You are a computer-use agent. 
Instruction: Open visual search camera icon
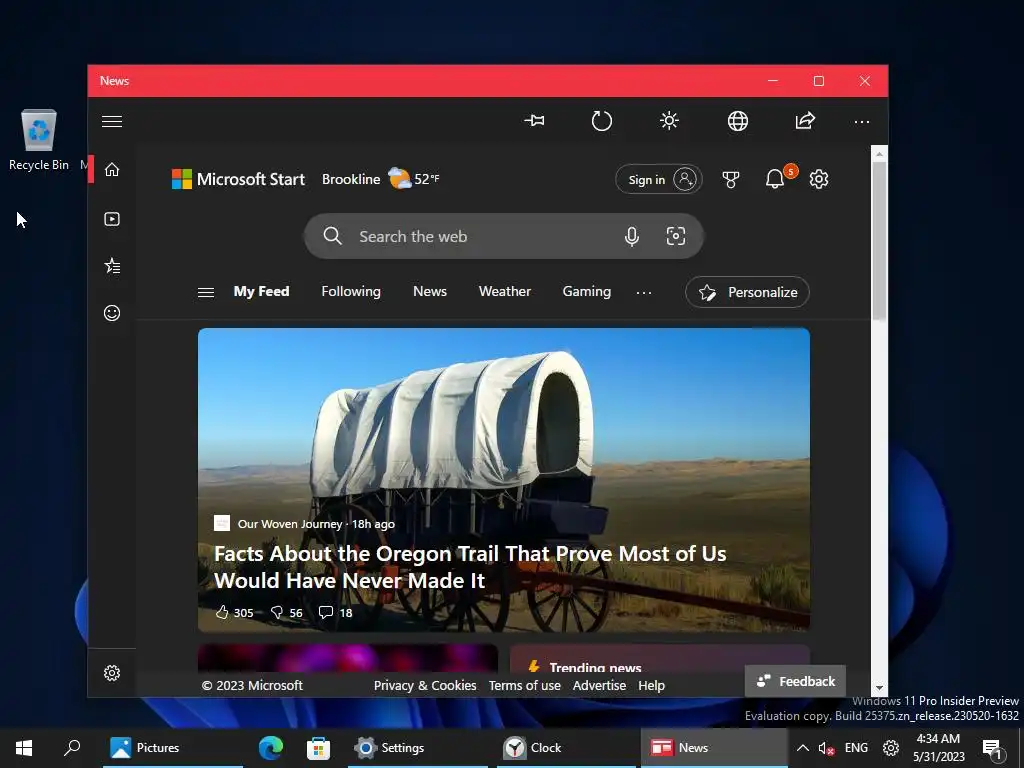tap(676, 236)
